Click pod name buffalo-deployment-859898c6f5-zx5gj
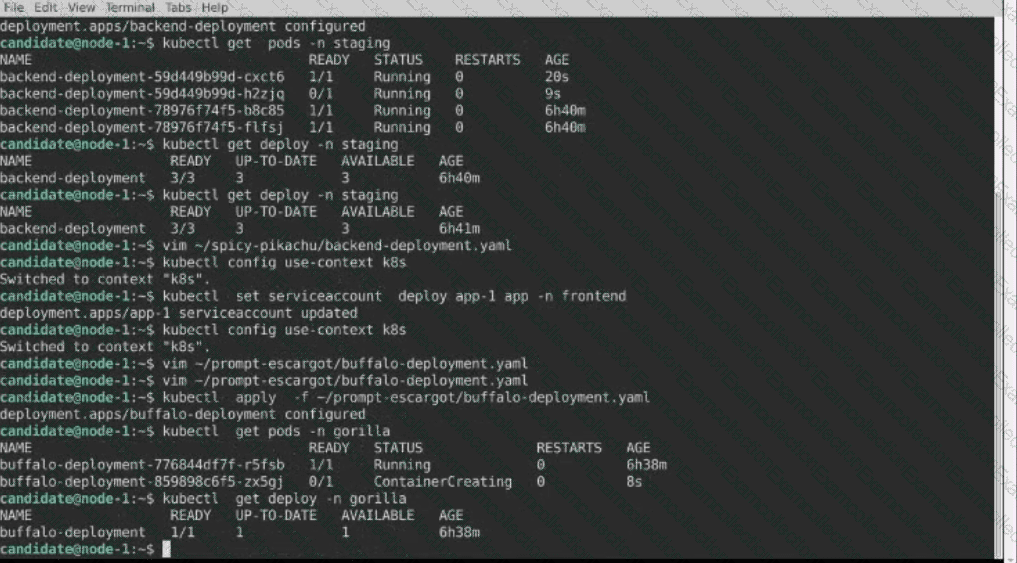Image resolution: width=1017 pixels, height=563 pixels. point(142,481)
